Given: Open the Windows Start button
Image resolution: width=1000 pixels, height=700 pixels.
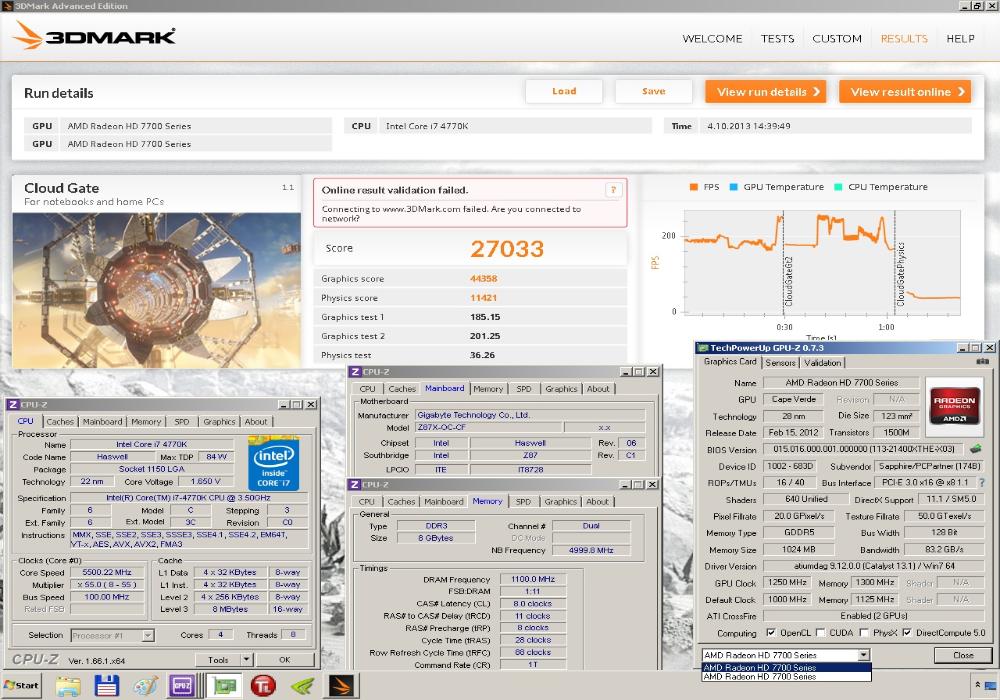Looking at the screenshot, I should [x=22, y=685].
